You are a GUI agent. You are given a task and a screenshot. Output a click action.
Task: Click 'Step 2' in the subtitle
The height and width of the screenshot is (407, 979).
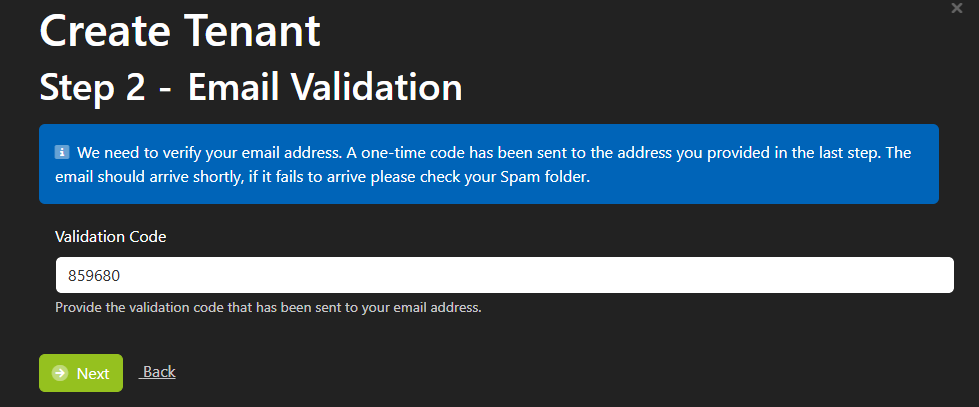click(92, 89)
